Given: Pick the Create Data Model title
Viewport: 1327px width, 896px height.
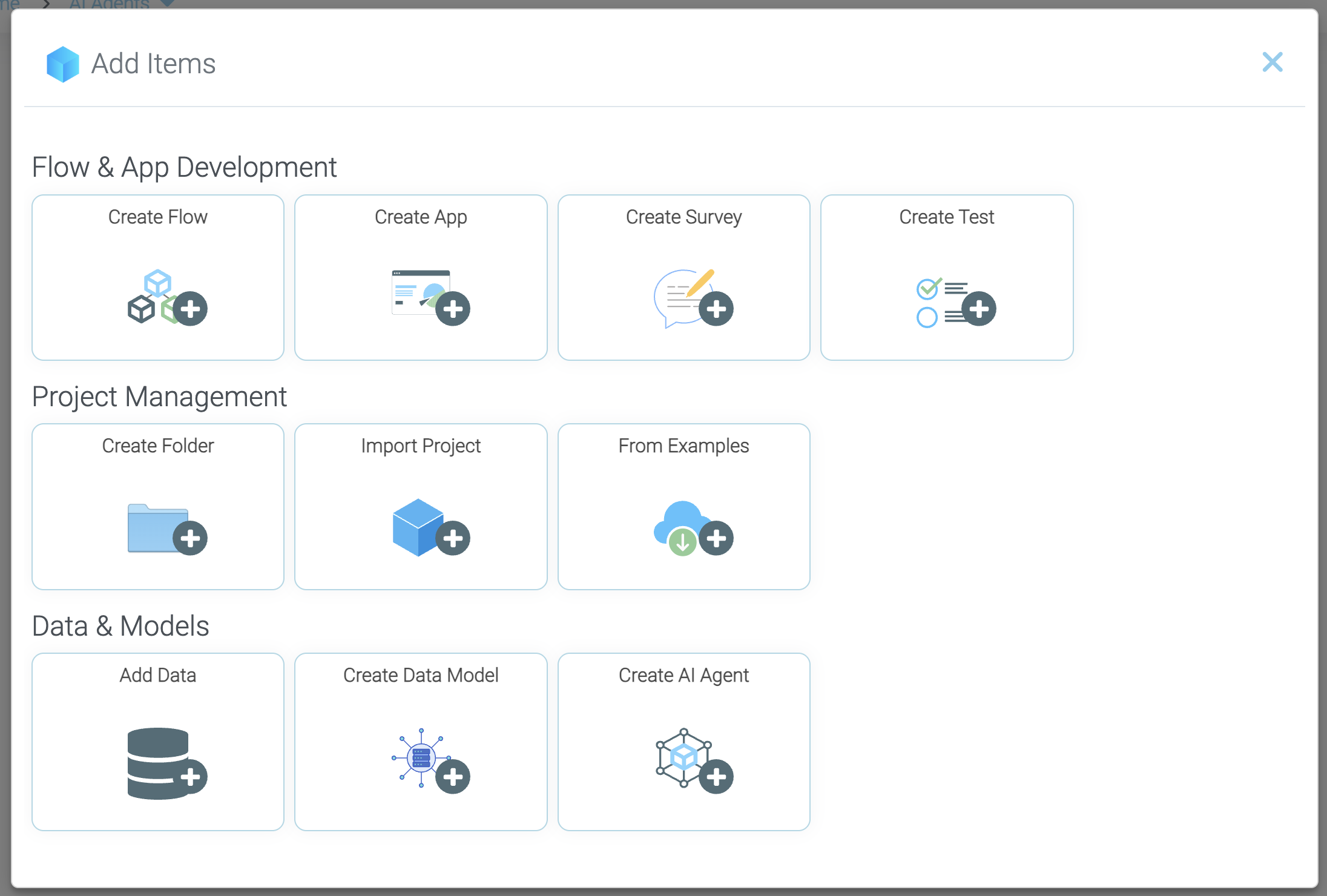Looking at the screenshot, I should coord(421,675).
